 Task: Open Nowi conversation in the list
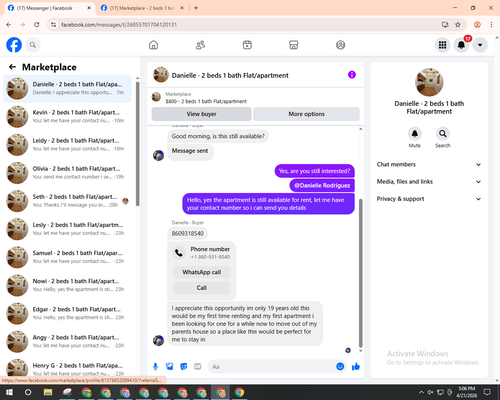(x=67, y=285)
